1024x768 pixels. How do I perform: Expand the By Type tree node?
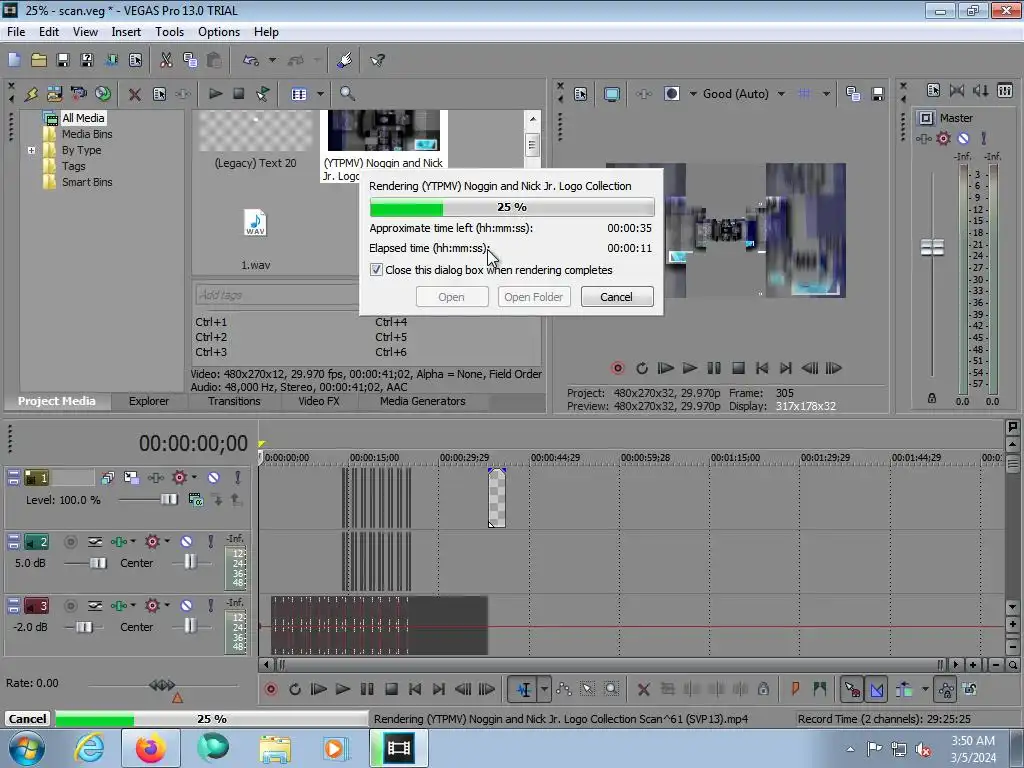(x=31, y=150)
